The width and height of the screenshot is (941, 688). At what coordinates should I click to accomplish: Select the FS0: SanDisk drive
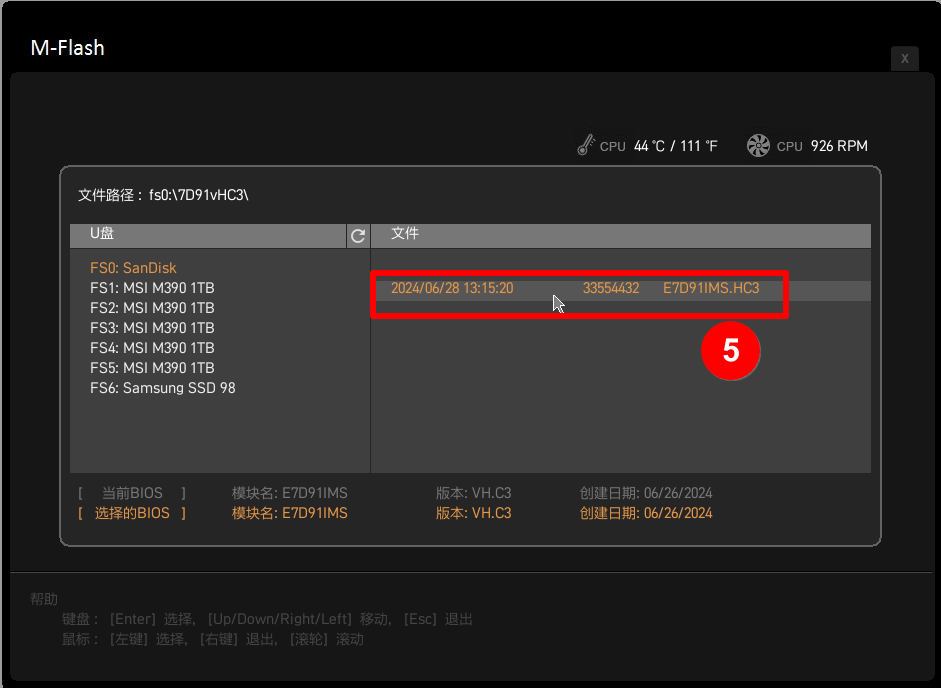click(133, 268)
